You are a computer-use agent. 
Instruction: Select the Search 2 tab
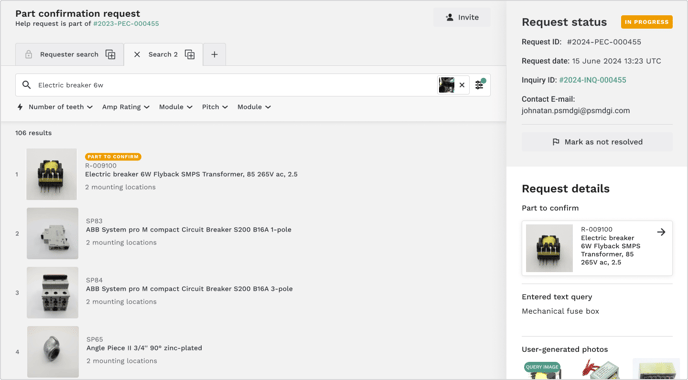pos(163,54)
